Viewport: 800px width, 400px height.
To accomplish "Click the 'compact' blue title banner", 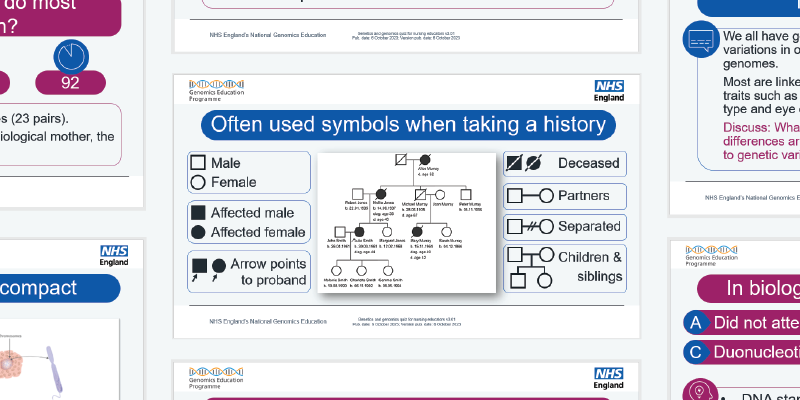I will (x=60, y=288).
